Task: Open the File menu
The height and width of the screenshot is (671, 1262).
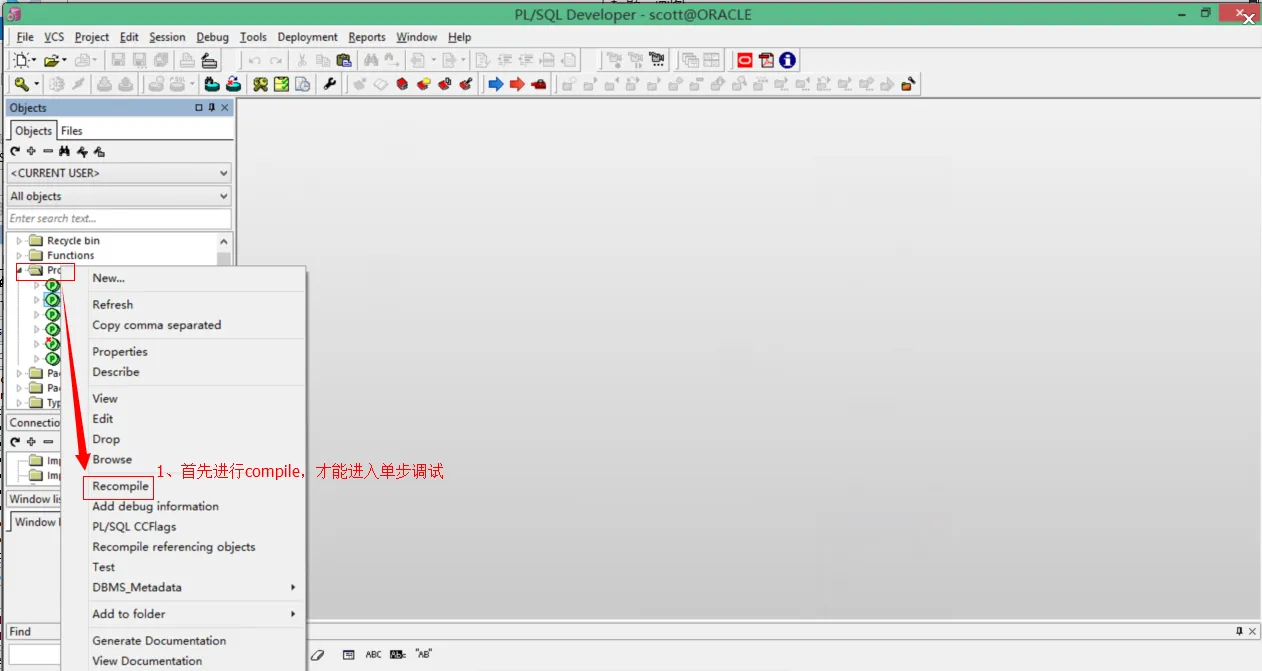Action: pos(25,37)
